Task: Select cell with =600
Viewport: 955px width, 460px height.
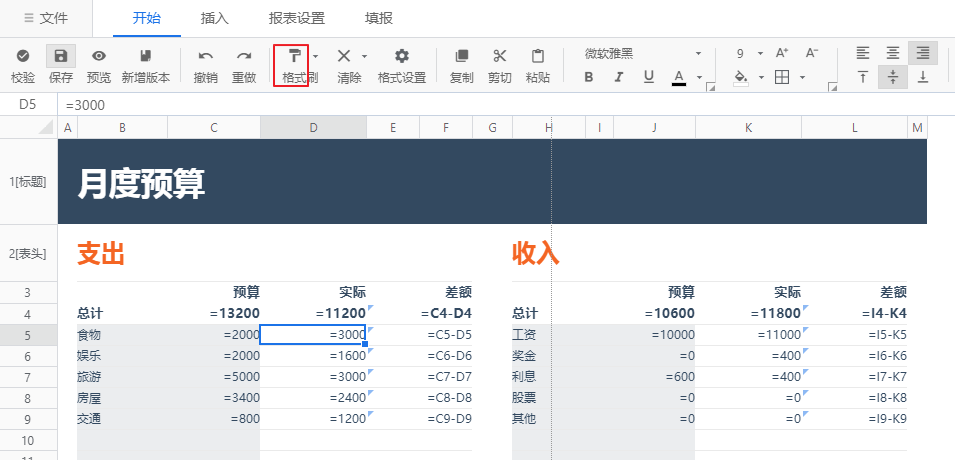Action: coord(654,377)
